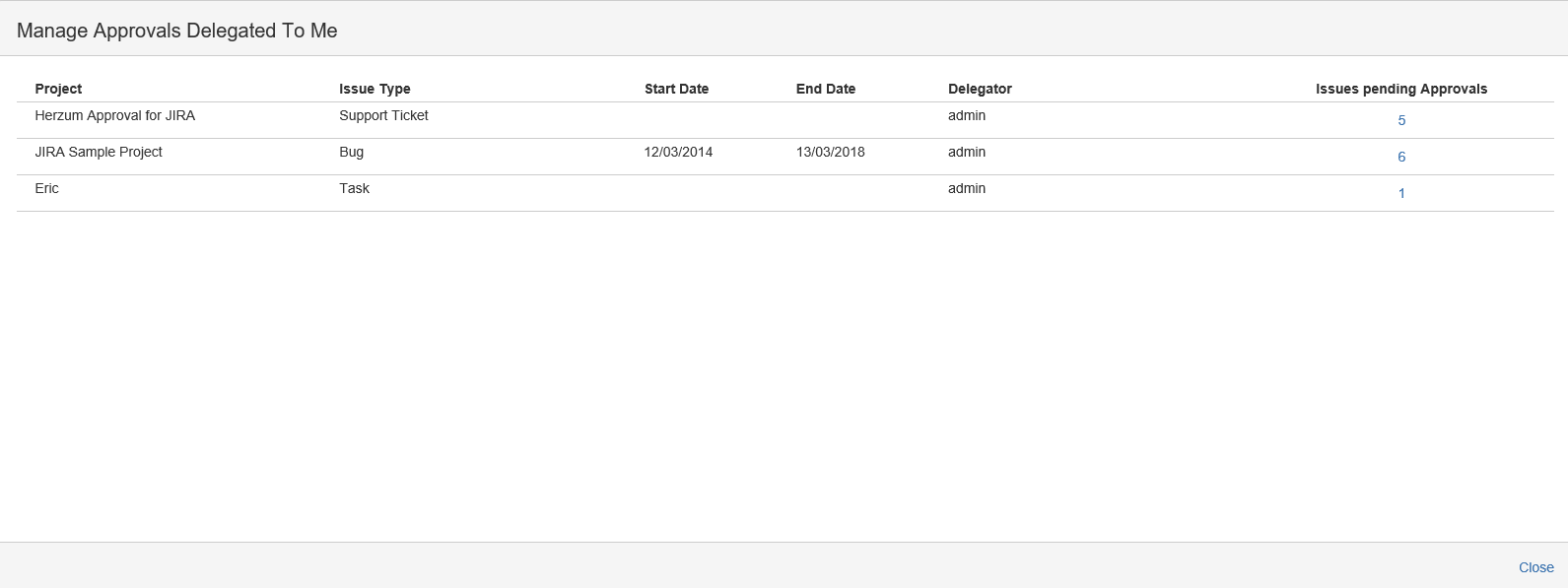The image size is (1568, 588).
Task: Click the Issue Type column header
Action: [x=375, y=89]
